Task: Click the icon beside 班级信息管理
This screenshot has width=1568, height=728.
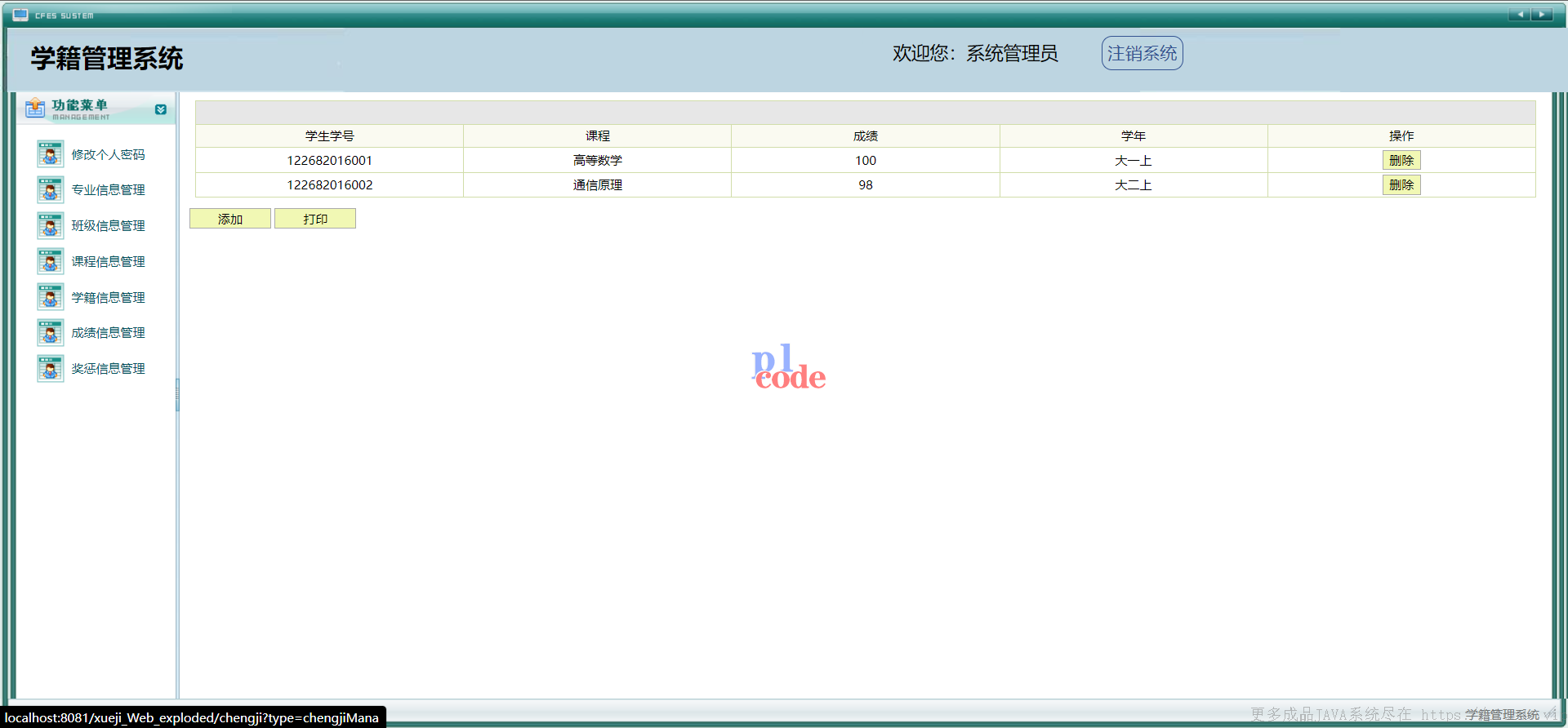Action: 50,226
